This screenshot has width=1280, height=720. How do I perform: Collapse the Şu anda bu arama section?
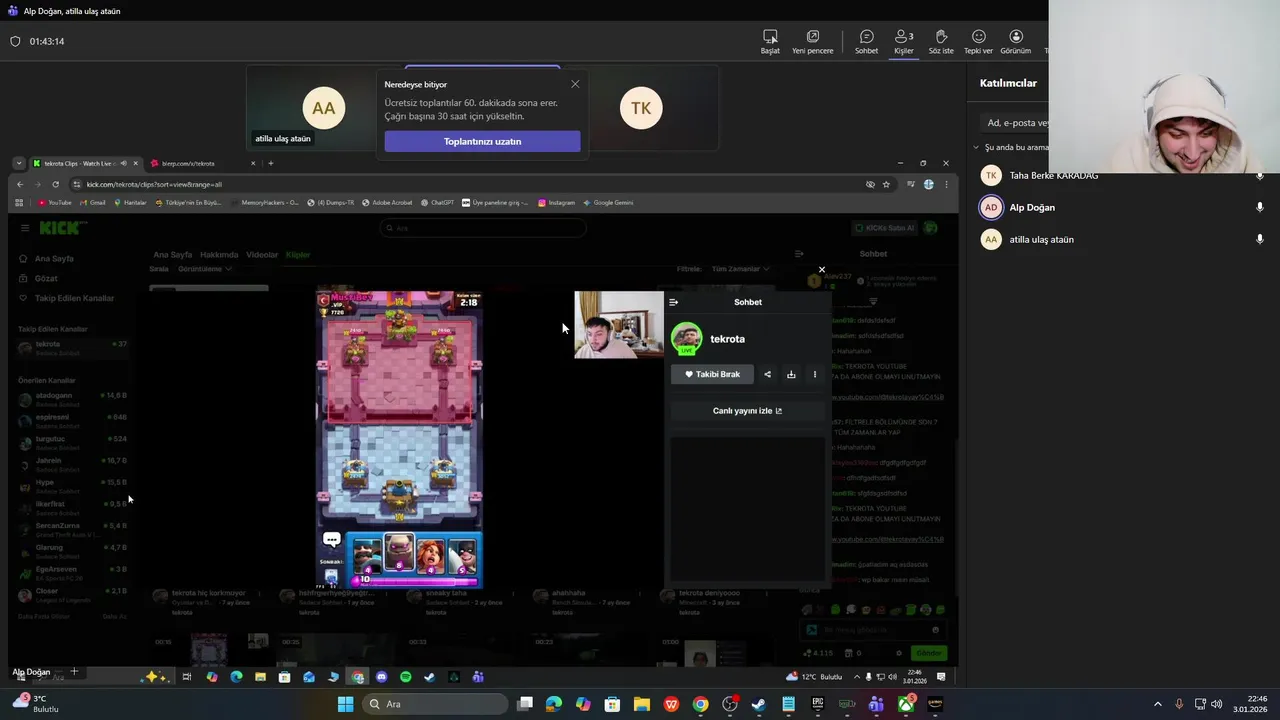(x=976, y=147)
